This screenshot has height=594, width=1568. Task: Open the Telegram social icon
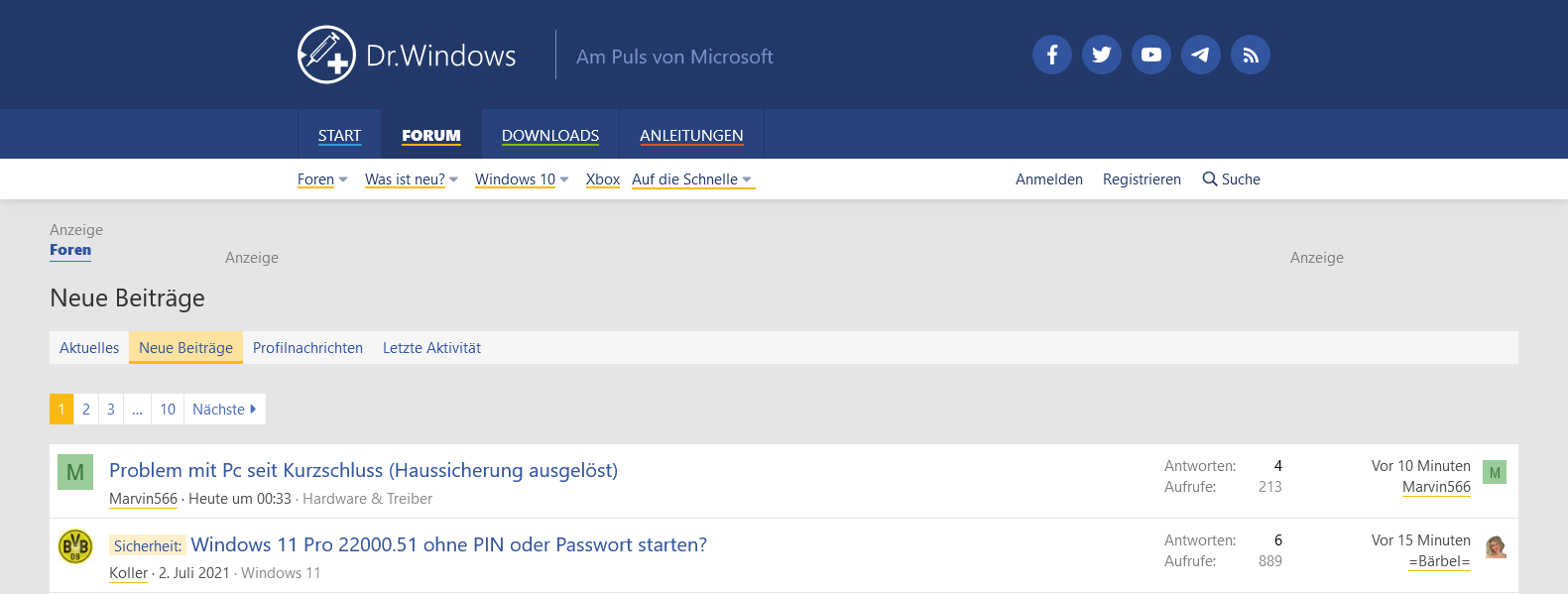pyautogui.click(x=1200, y=55)
